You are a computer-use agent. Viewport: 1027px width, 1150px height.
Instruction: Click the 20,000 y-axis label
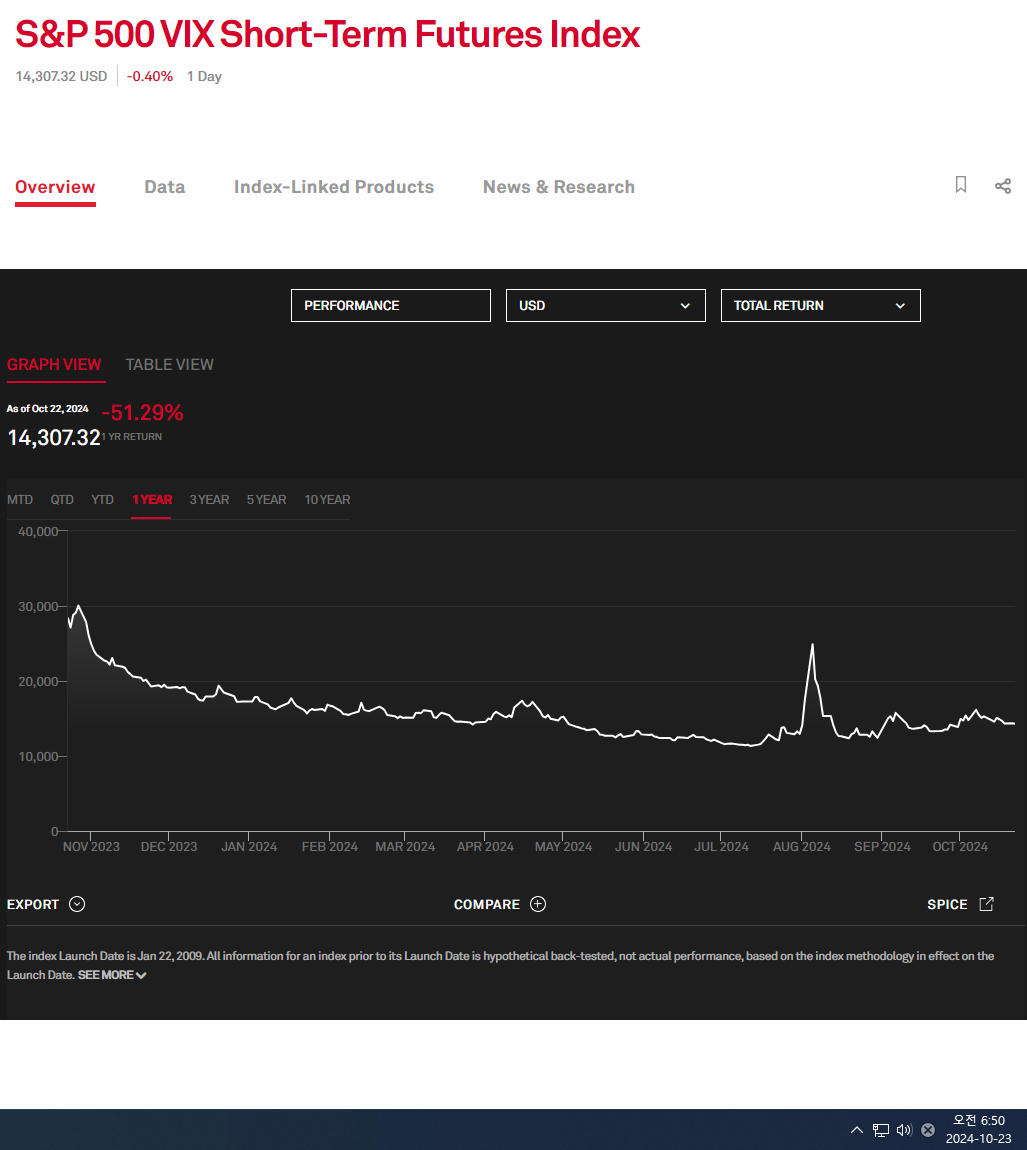(x=38, y=681)
